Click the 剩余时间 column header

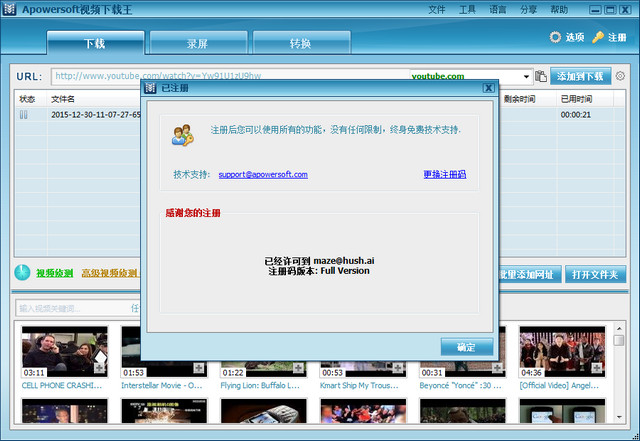[x=519, y=99]
